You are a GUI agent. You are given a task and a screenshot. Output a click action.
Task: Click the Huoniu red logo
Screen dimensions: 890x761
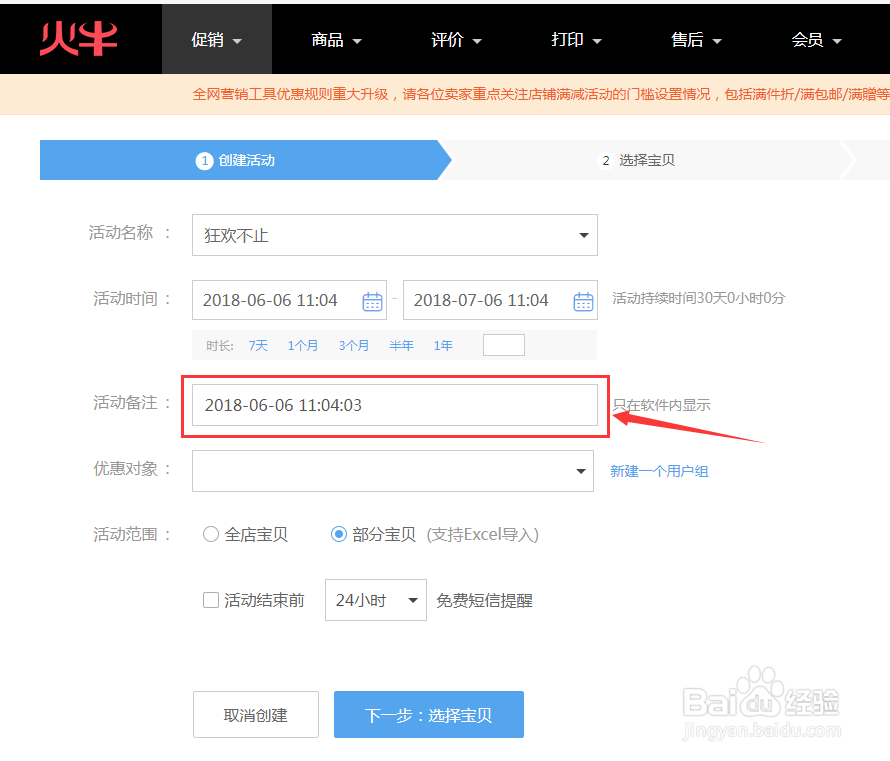(x=78, y=39)
